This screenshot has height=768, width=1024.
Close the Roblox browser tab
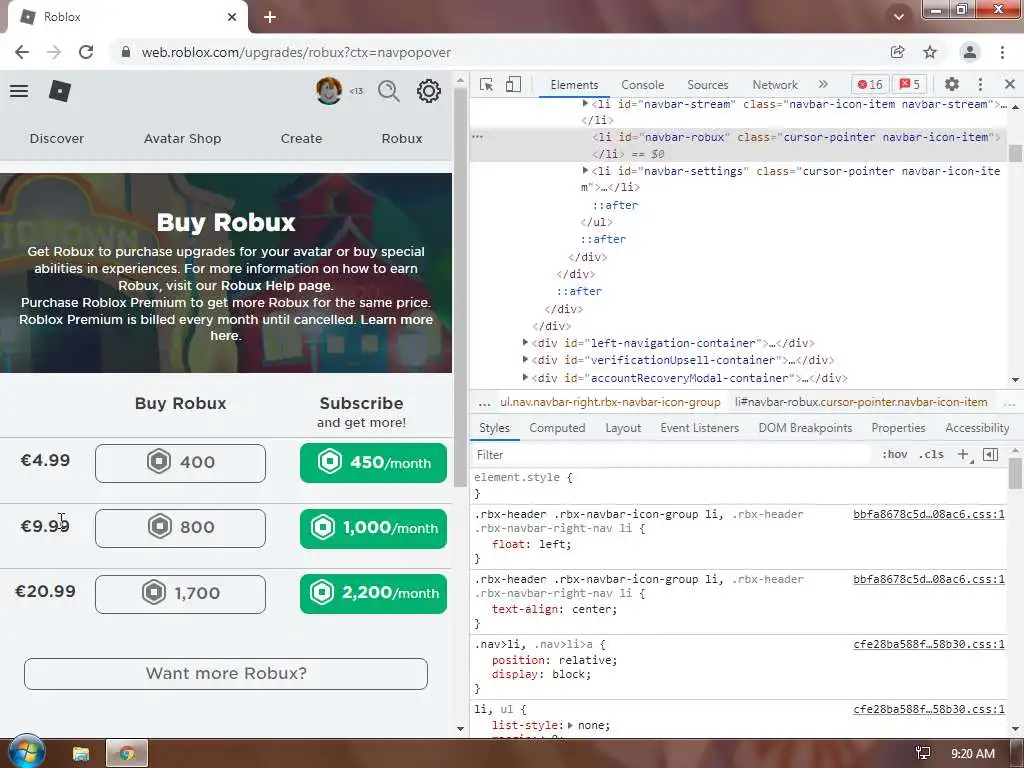(x=232, y=17)
